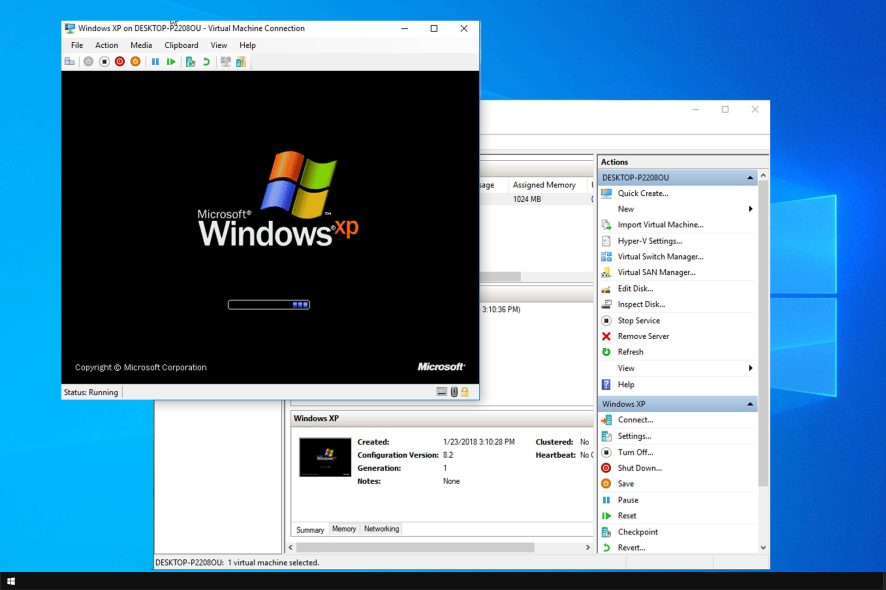Collapse the Windows XP actions section
Viewport: 886px width, 590px height.
(750, 405)
